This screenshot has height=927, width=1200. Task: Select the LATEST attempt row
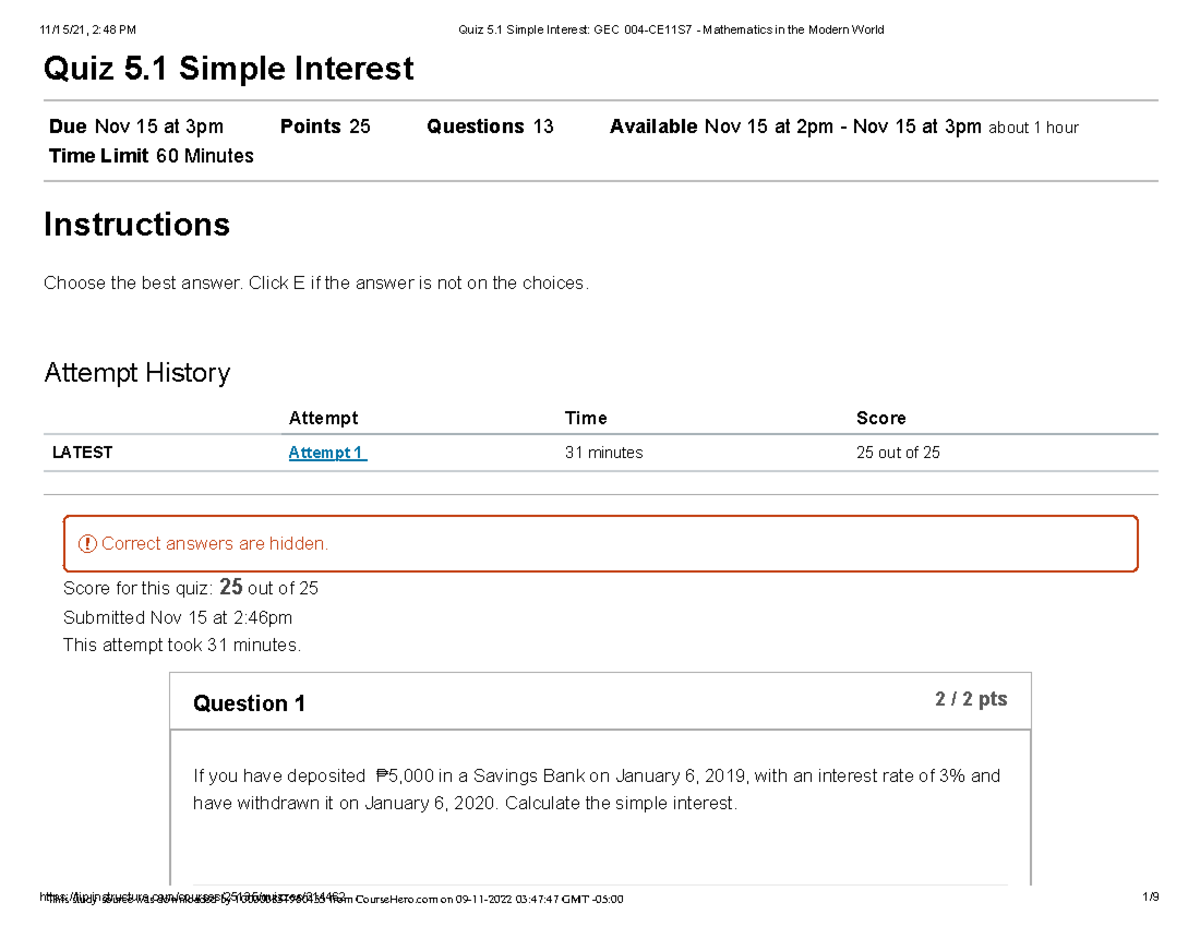click(x=82, y=452)
